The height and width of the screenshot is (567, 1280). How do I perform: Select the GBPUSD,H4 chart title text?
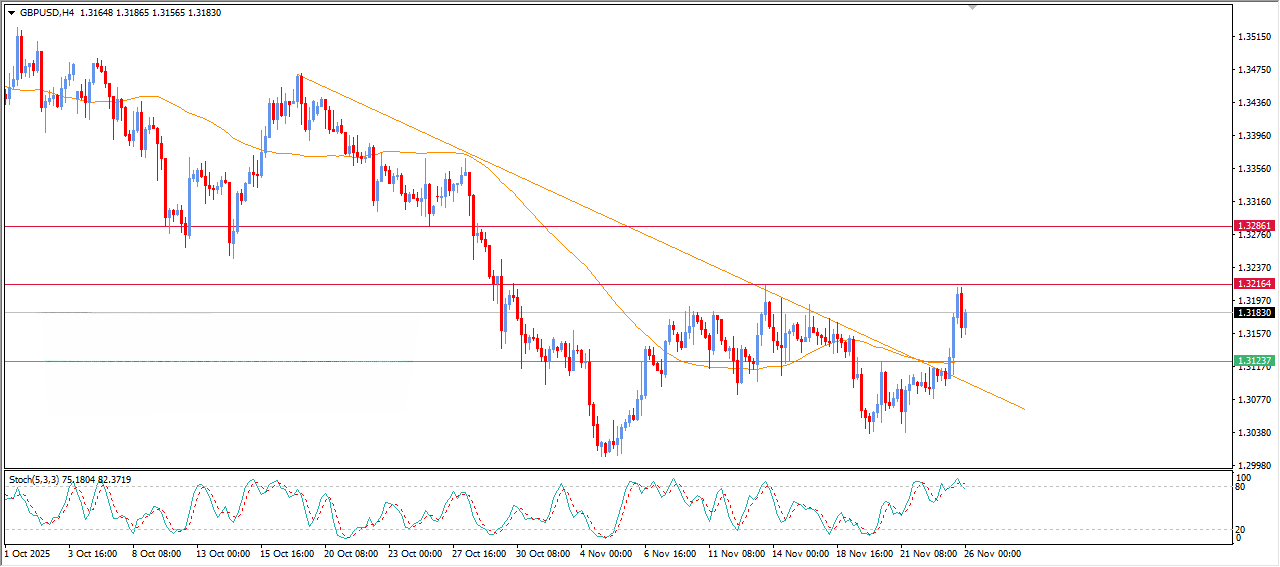point(40,12)
